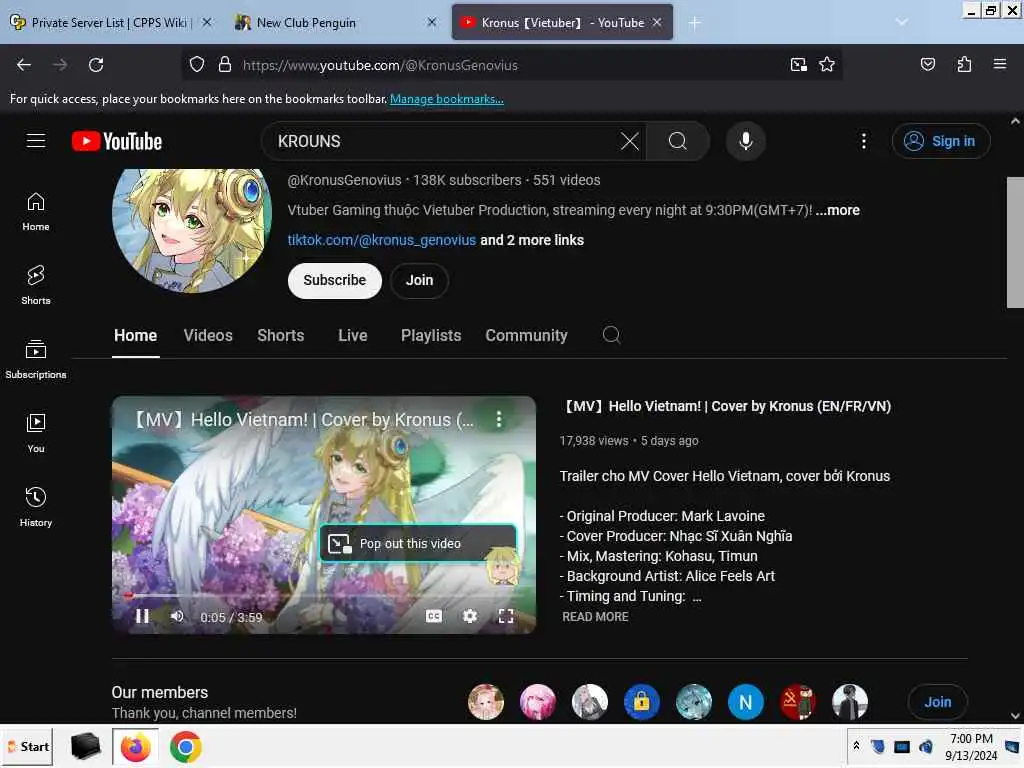The image size is (1024, 768).
Task: Open YouTube settings three-dot menu
Action: pos(863,141)
